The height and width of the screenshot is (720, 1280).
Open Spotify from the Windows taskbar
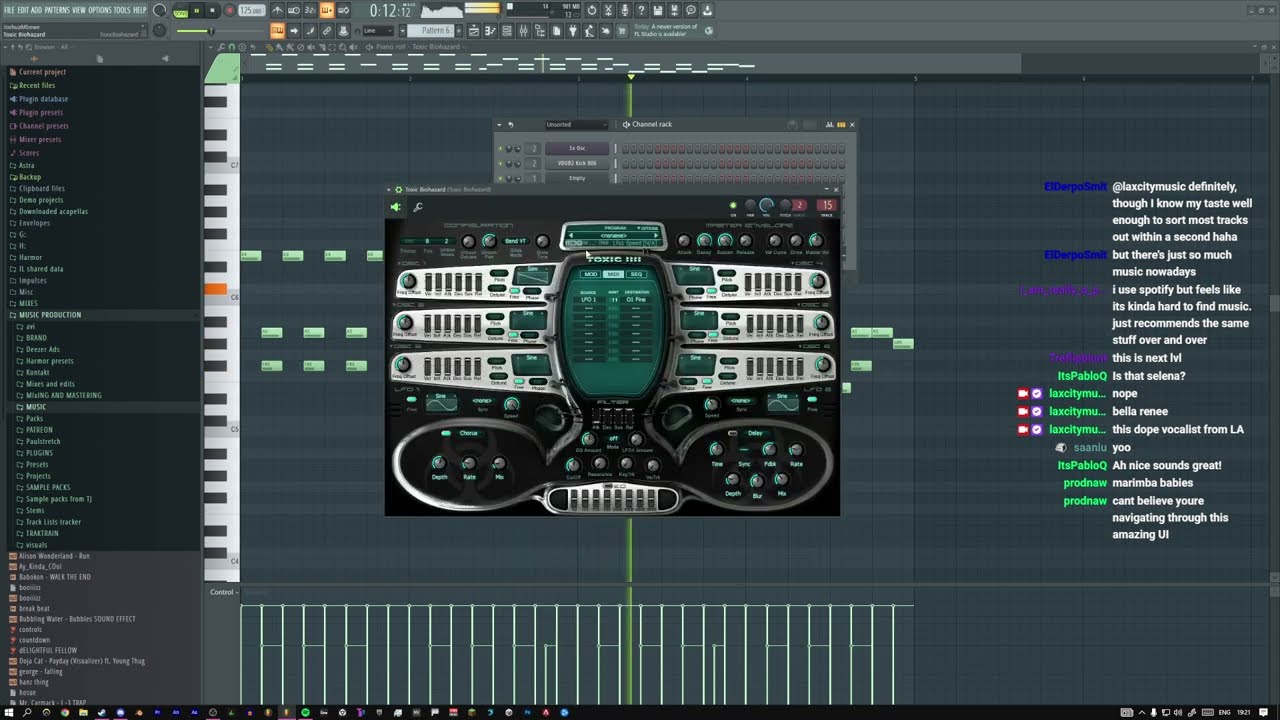click(x=306, y=713)
